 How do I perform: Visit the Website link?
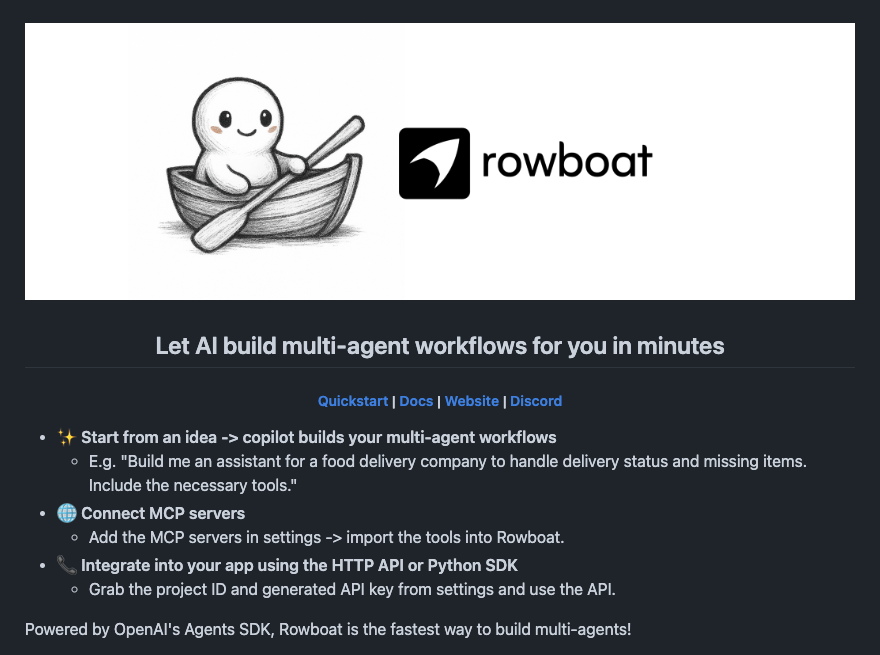click(471, 401)
